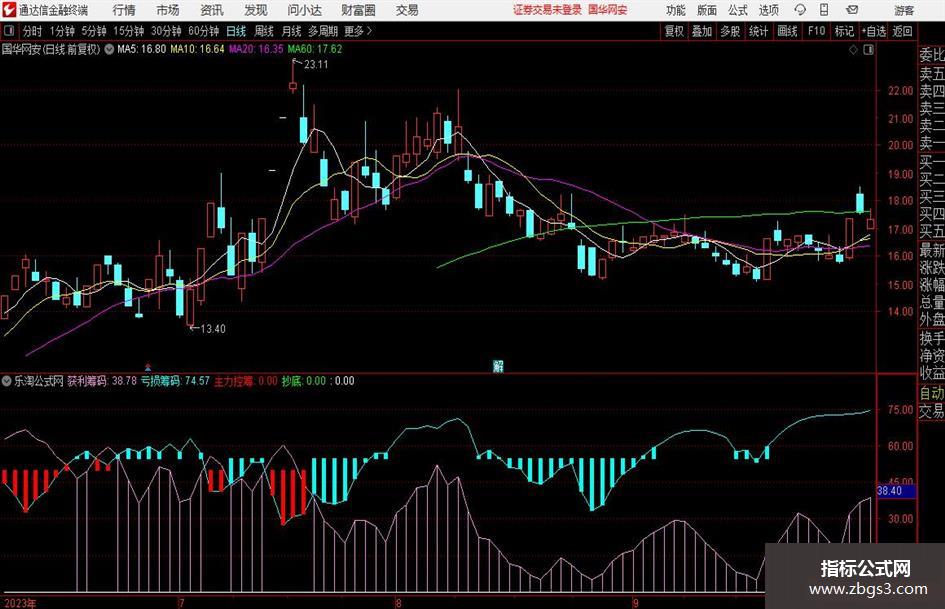Expand the dropdown arrow beside 乐淘公式网 indicator

tap(7, 381)
